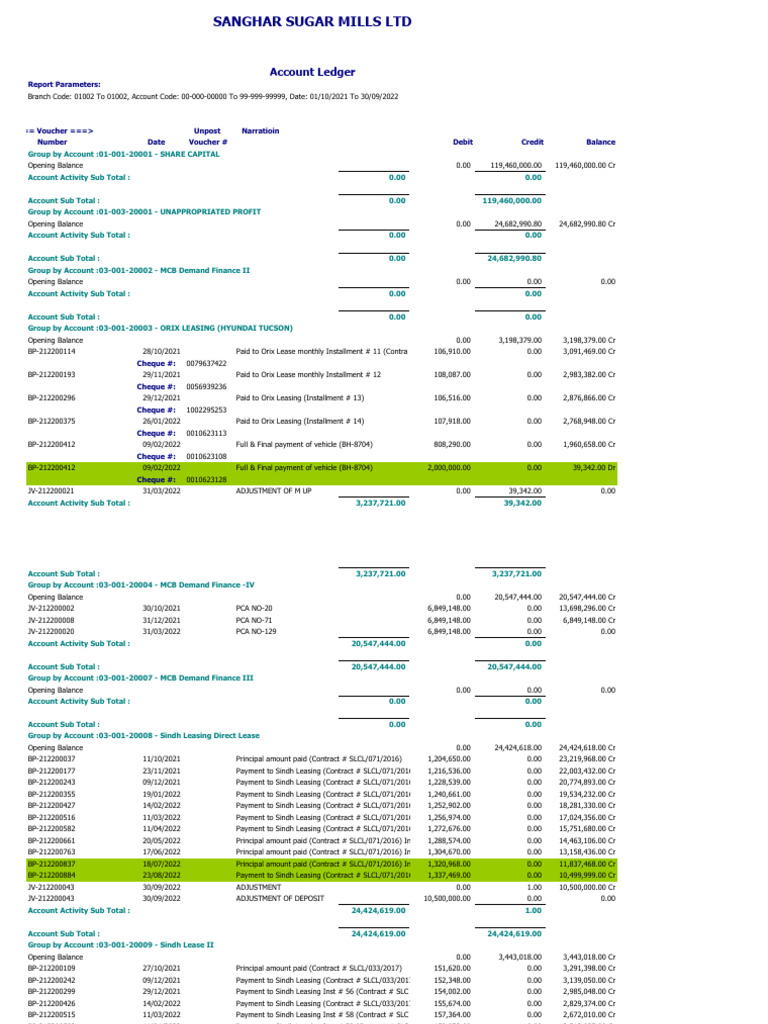Click balance 3,291,398.00 Cr

pos(589,968)
